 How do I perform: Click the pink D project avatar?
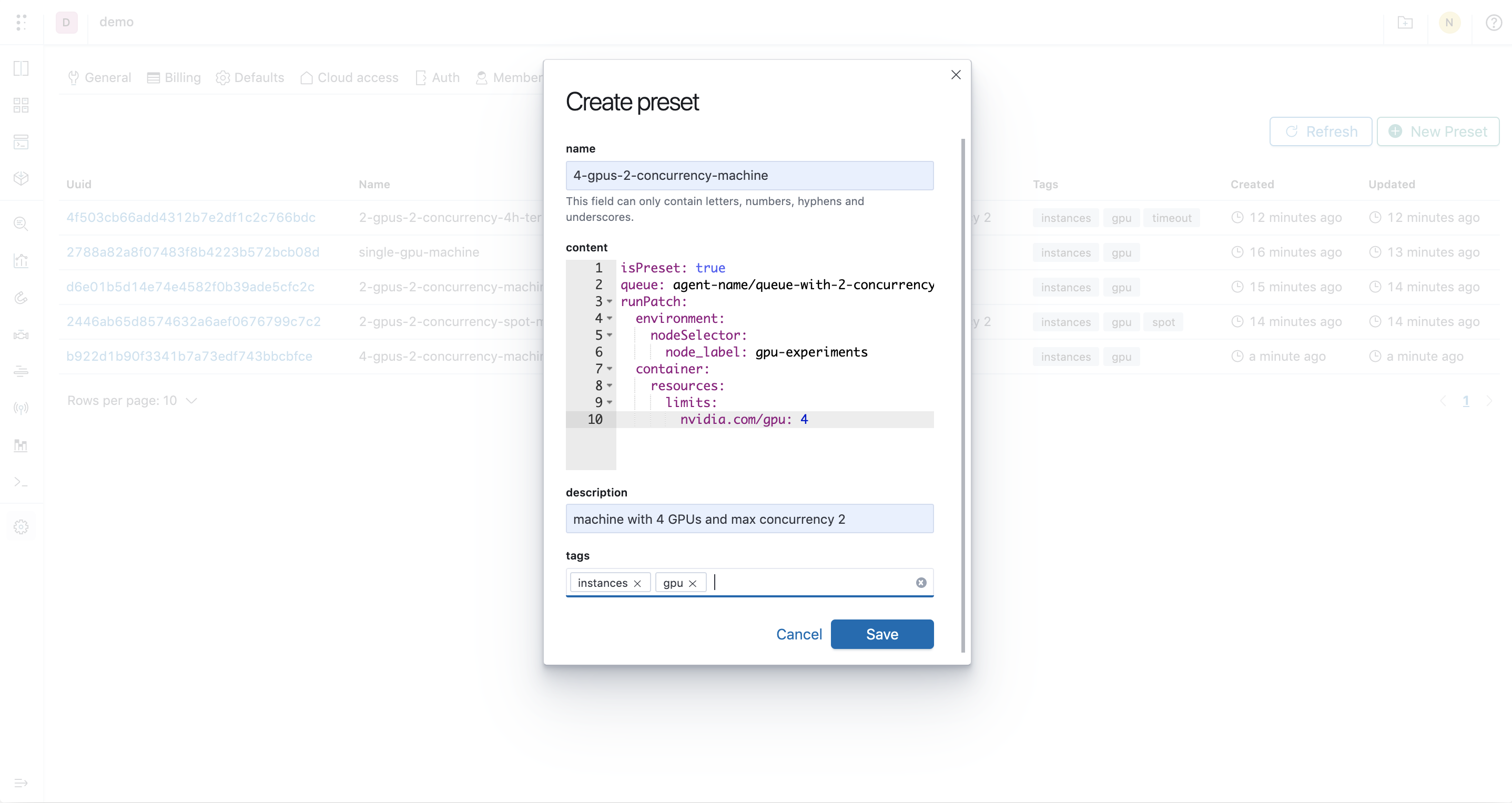[66, 22]
